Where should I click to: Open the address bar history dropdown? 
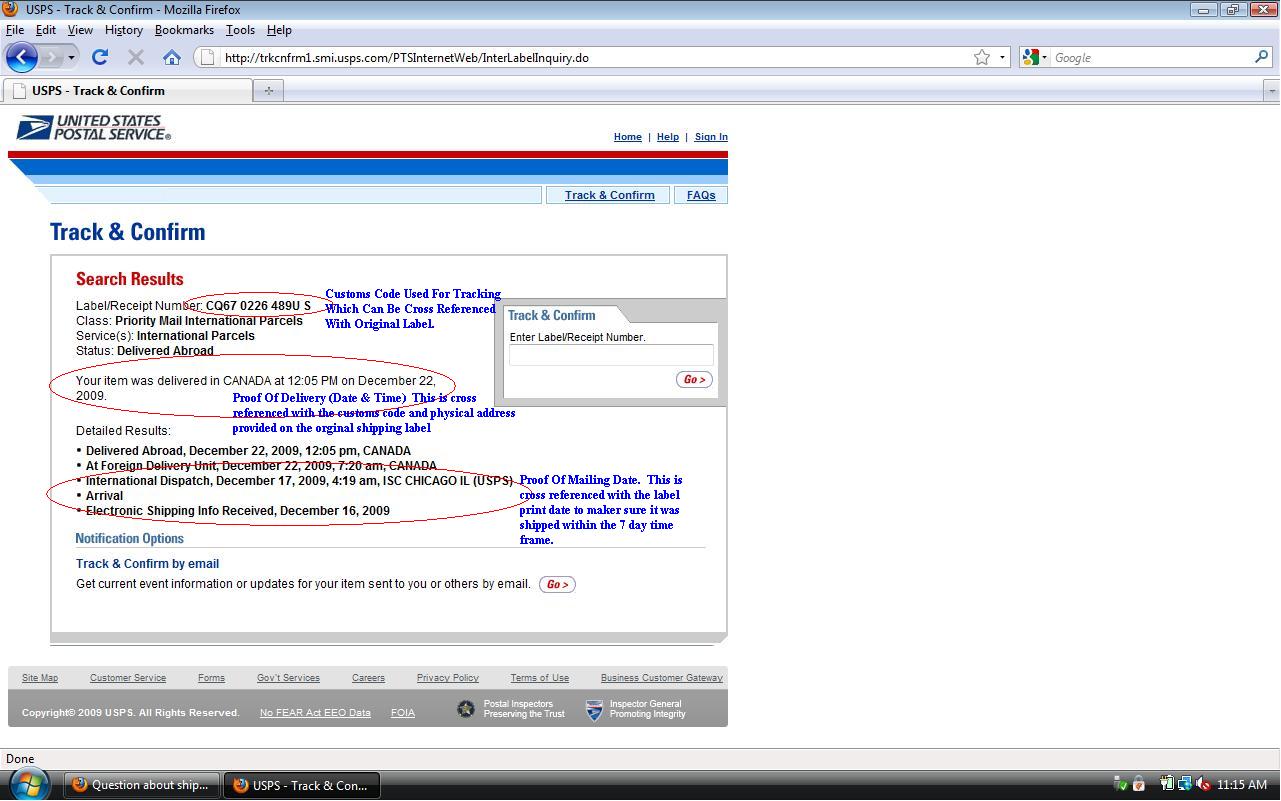1002,57
